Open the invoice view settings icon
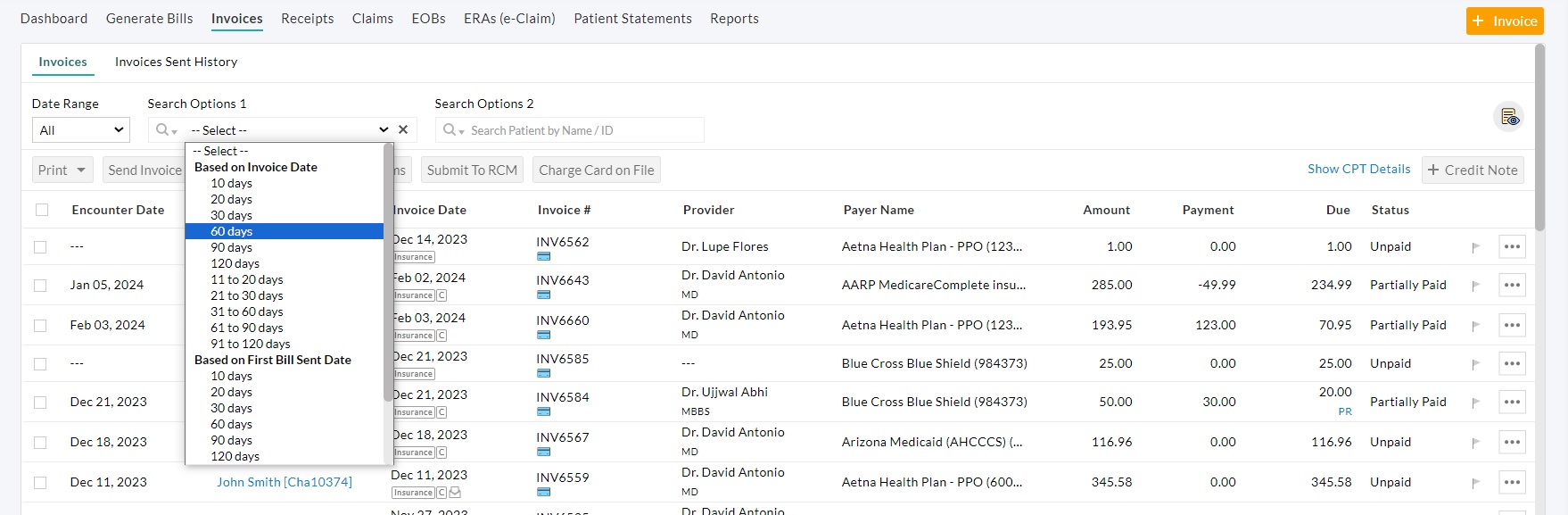The image size is (1568, 515). click(x=1508, y=117)
